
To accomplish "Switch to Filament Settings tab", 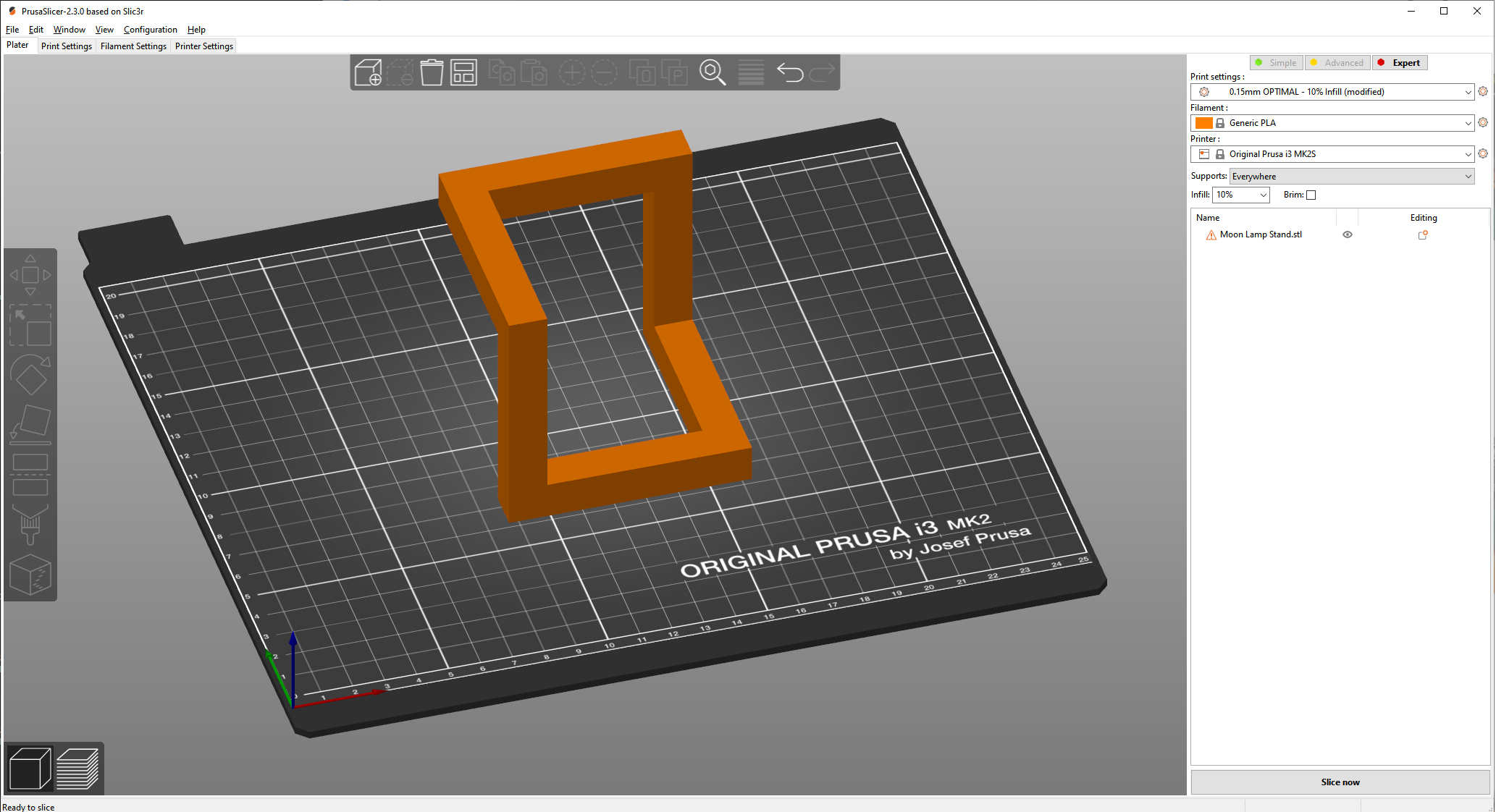I will [133, 46].
